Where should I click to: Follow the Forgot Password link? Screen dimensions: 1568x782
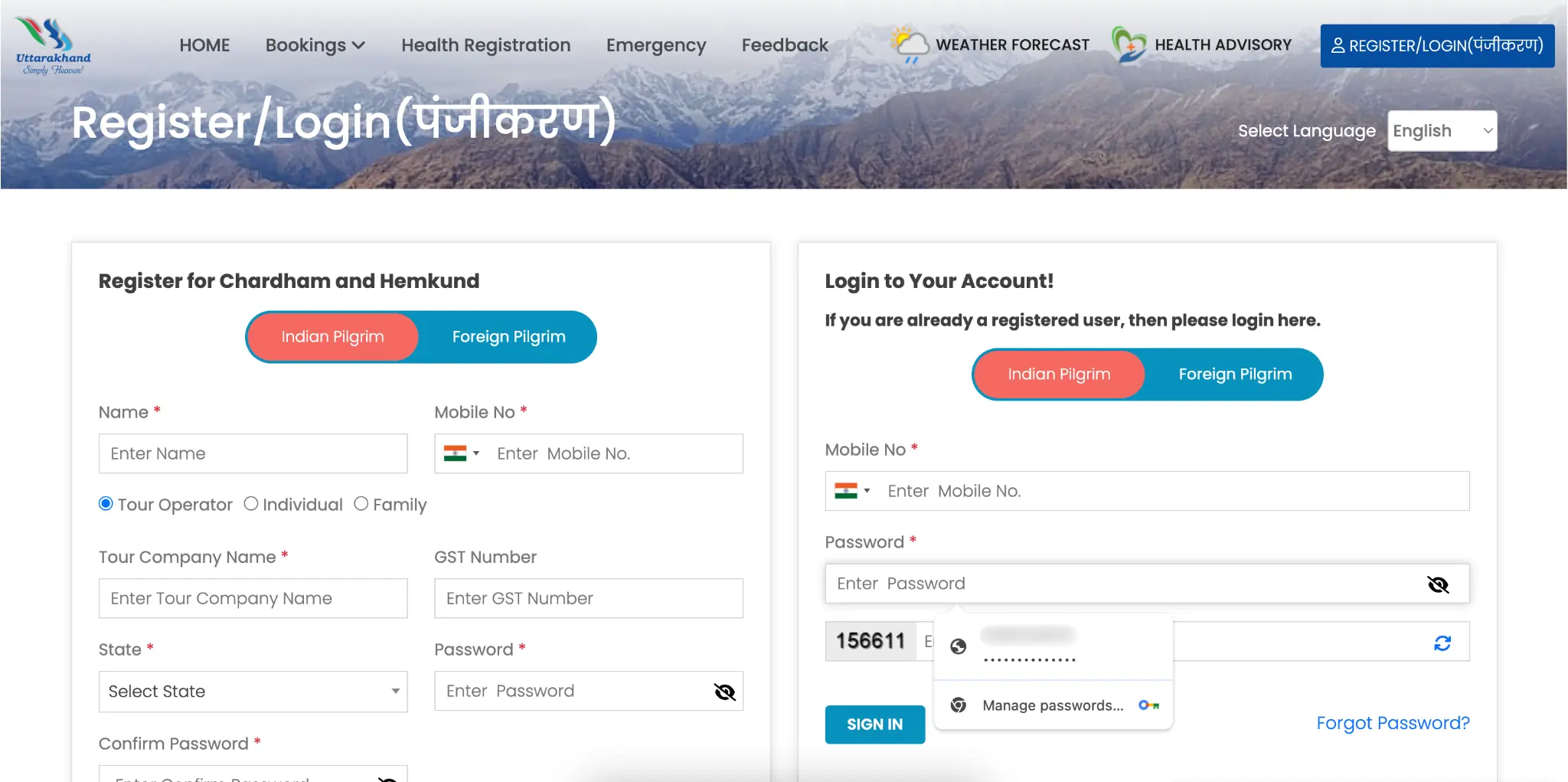pyautogui.click(x=1392, y=723)
